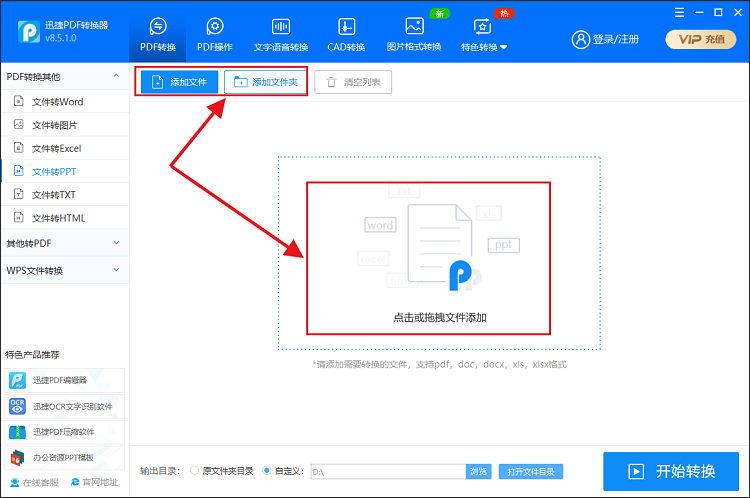Viewport: 750px width, 498px height.
Task: Expand the 特色转换 dropdown menu
Action: point(484,35)
